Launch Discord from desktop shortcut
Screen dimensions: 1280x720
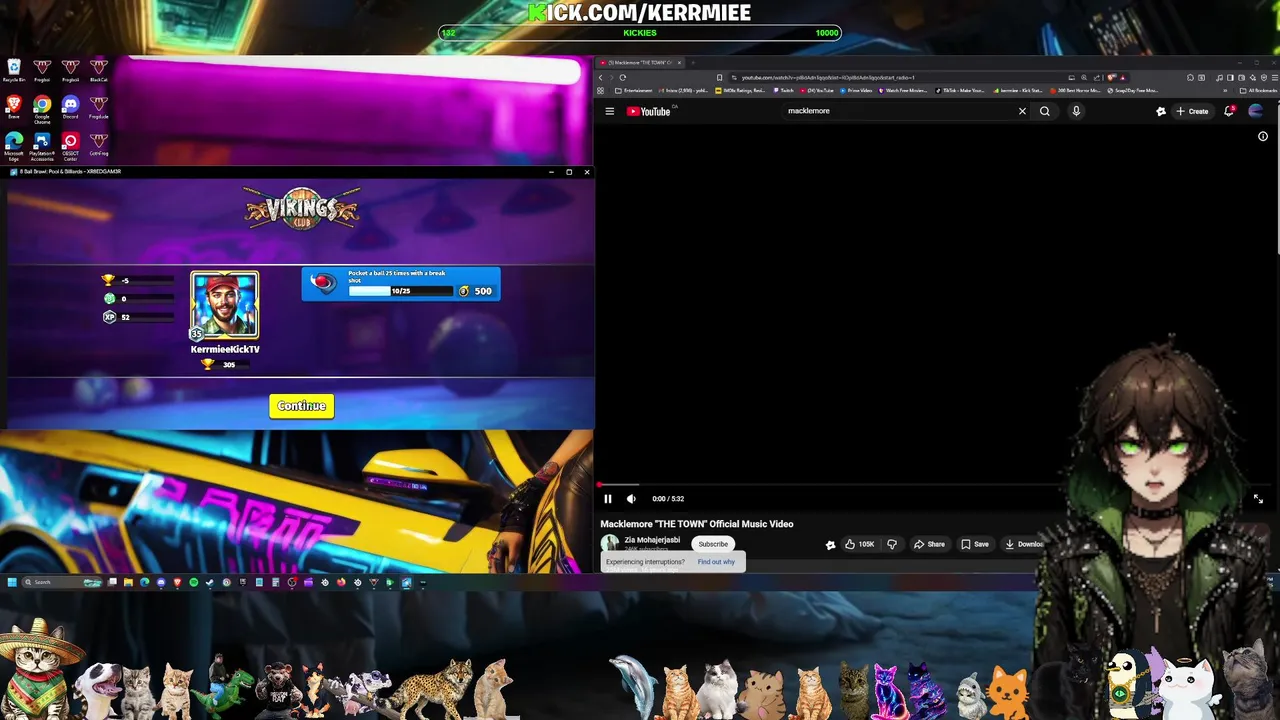click(70, 107)
